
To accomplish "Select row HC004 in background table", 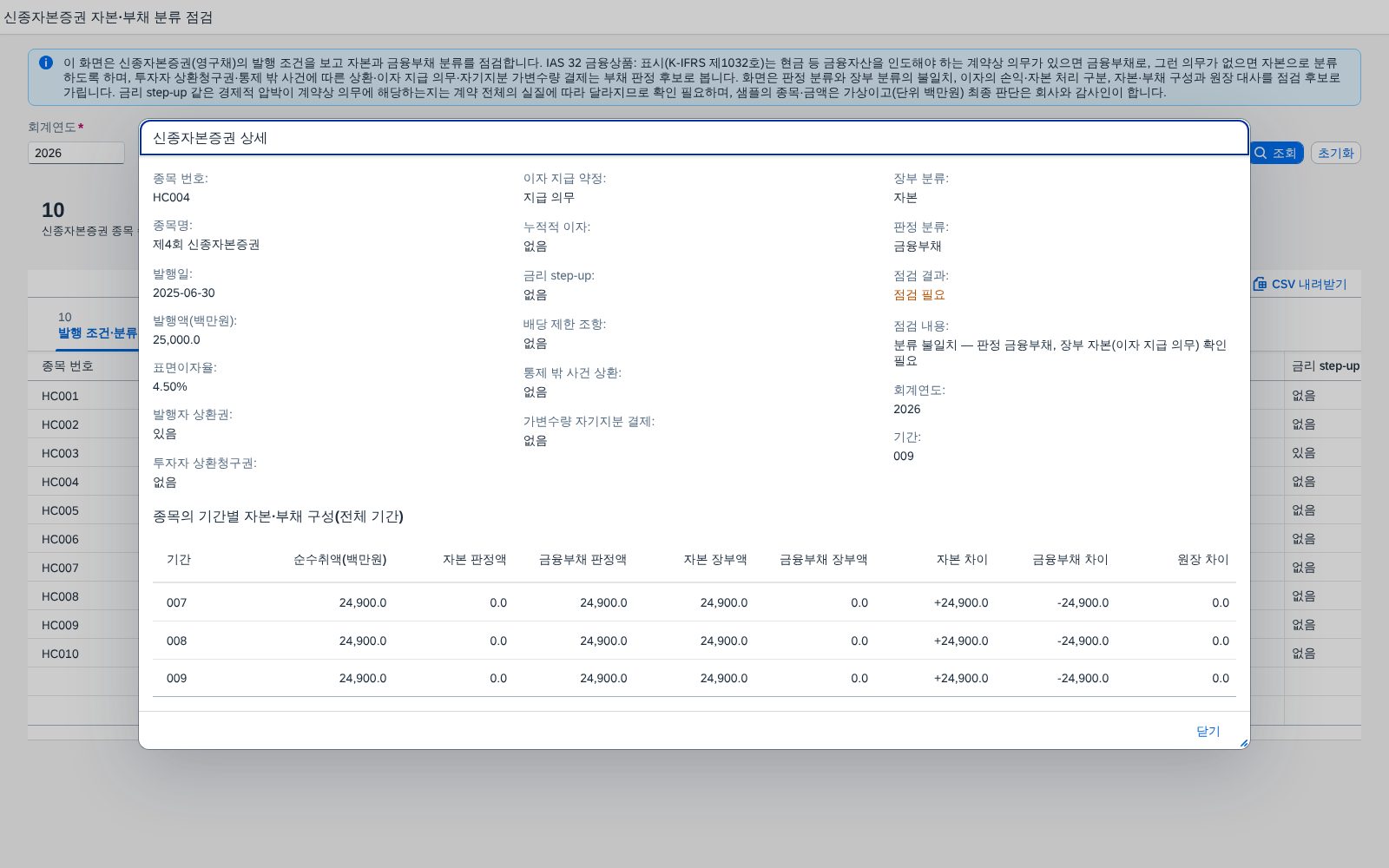I will click(83, 482).
